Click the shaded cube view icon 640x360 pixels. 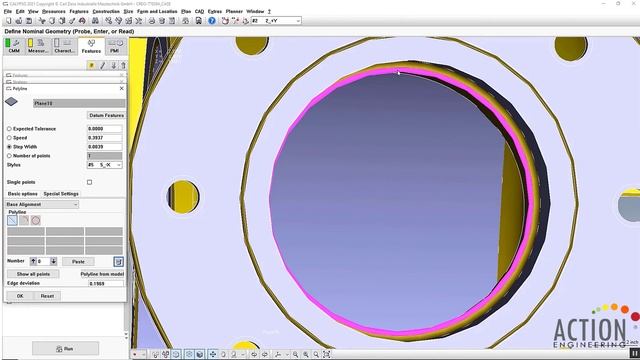(x=200, y=354)
